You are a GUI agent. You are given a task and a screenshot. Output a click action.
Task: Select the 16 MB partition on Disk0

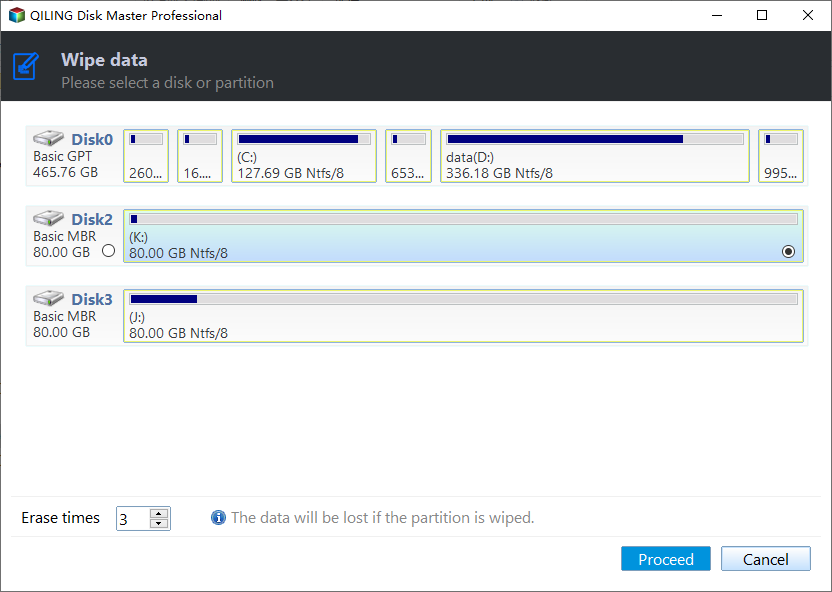tap(200, 156)
